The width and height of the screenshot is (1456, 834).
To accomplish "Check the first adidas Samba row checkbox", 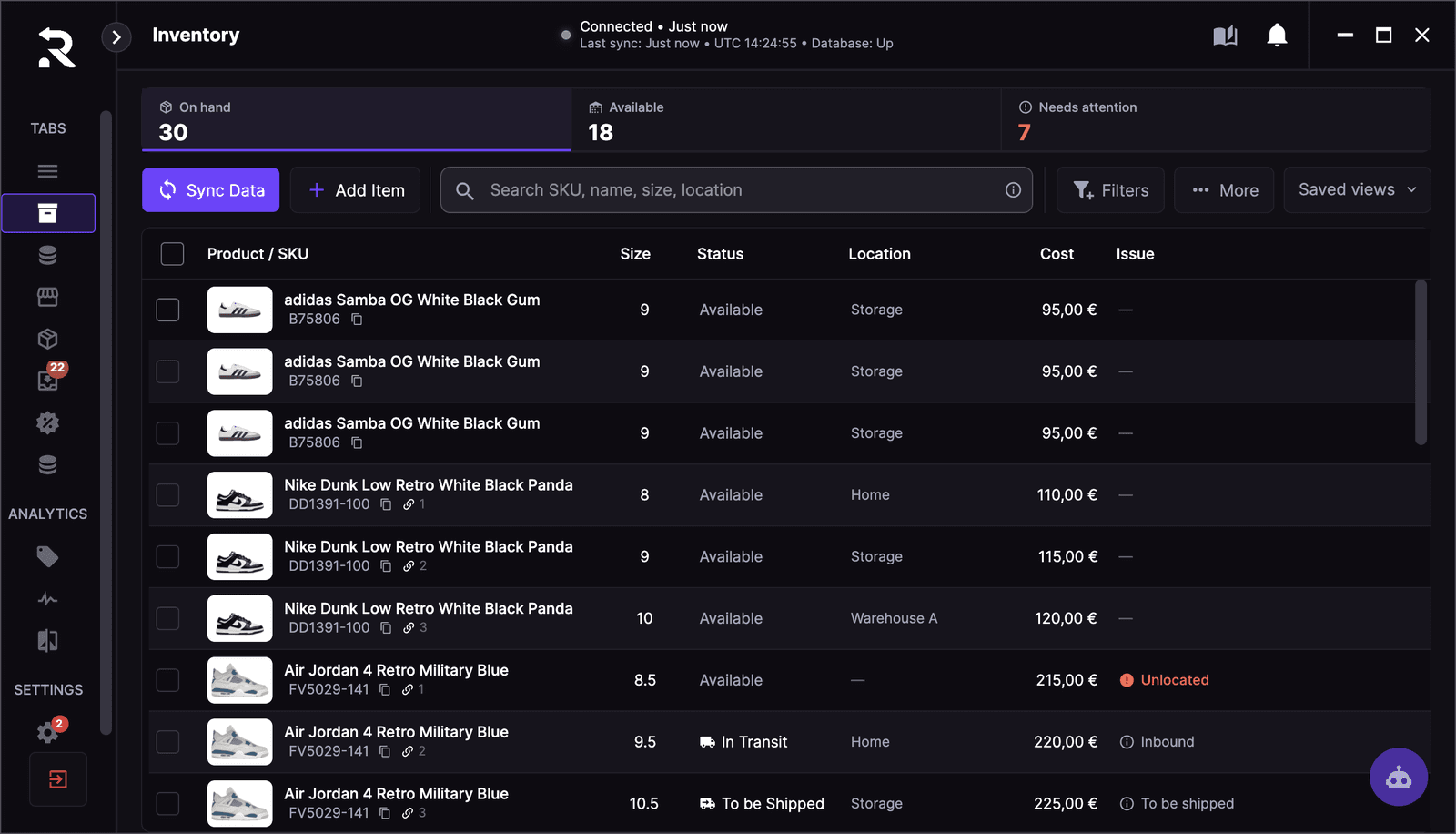I will [x=167, y=310].
